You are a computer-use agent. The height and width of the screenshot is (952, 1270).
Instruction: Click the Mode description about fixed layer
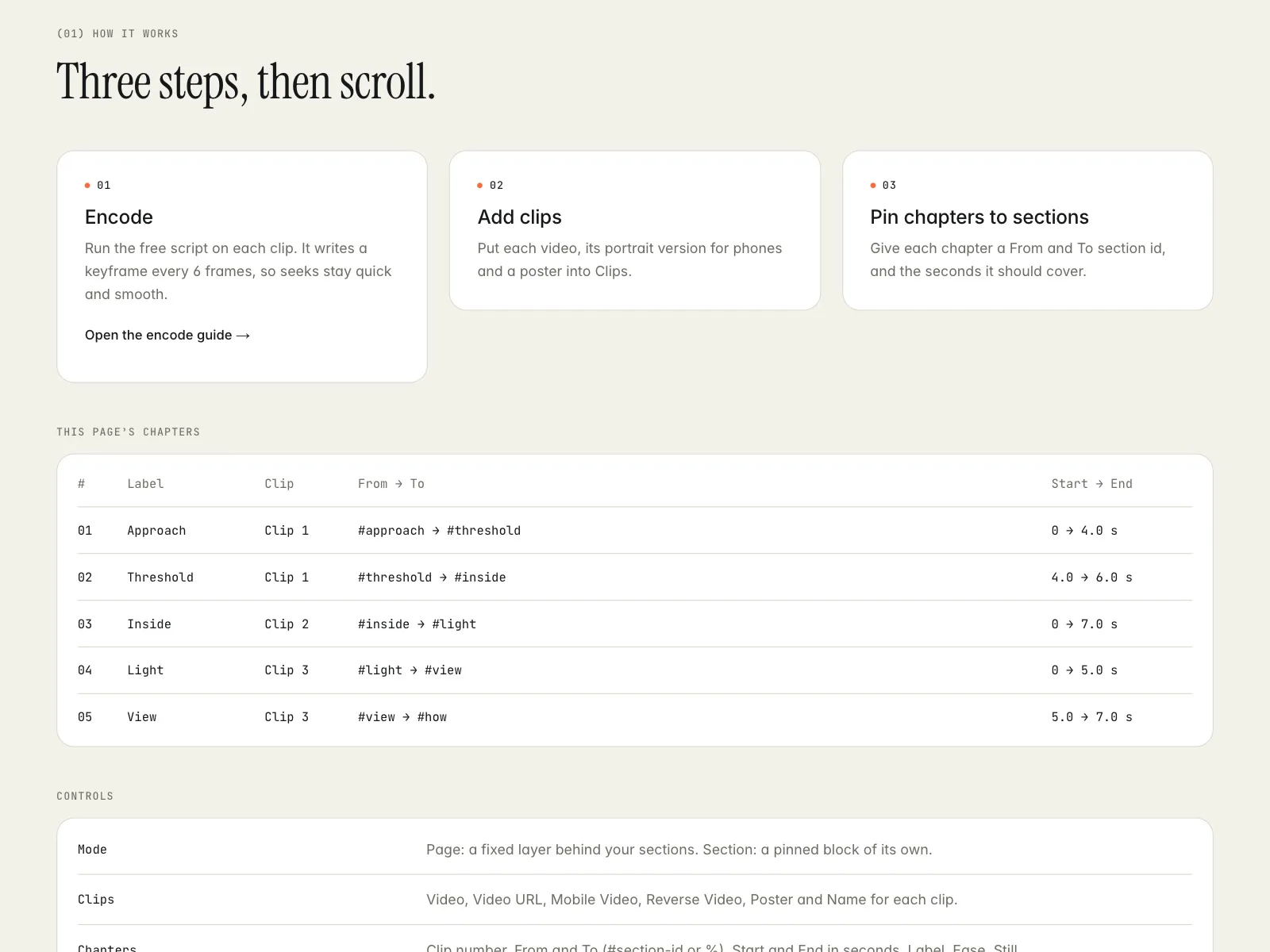click(679, 850)
